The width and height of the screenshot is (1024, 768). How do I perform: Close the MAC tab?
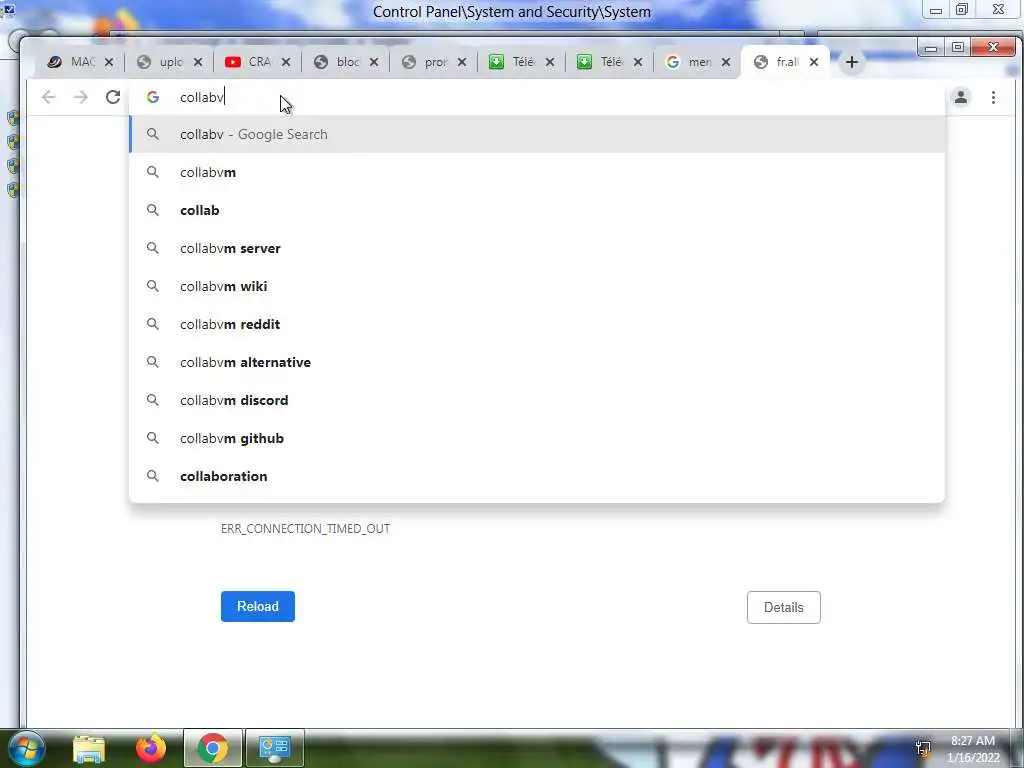pyautogui.click(x=109, y=62)
